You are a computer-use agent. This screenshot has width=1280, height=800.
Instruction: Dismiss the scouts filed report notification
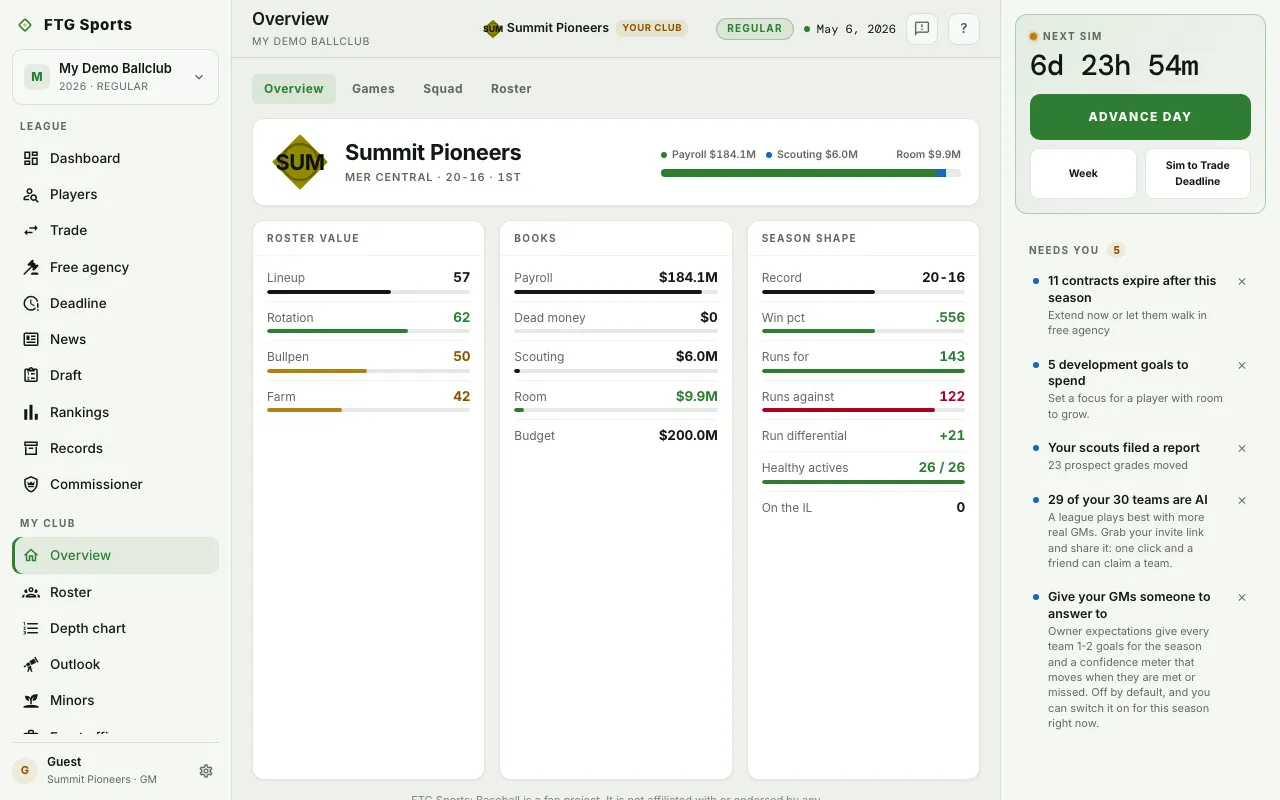click(x=1242, y=449)
